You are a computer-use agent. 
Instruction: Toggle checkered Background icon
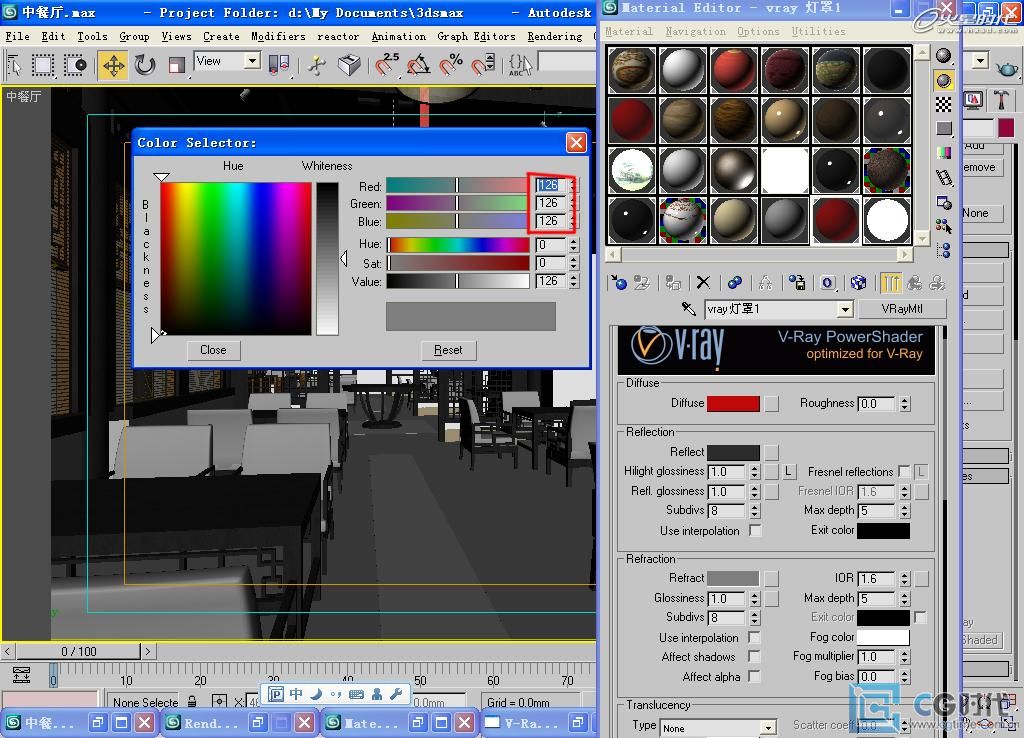(943, 104)
